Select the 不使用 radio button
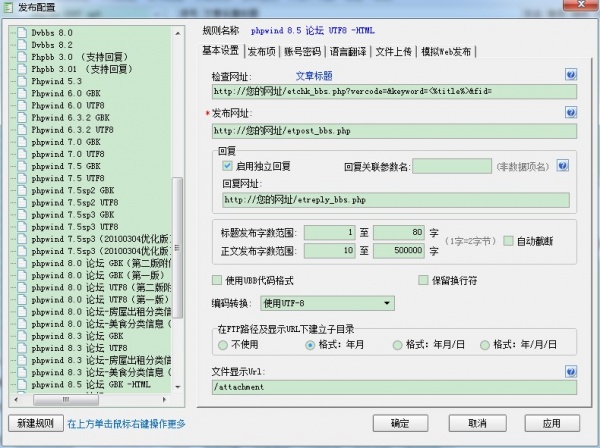 pyautogui.click(x=223, y=345)
